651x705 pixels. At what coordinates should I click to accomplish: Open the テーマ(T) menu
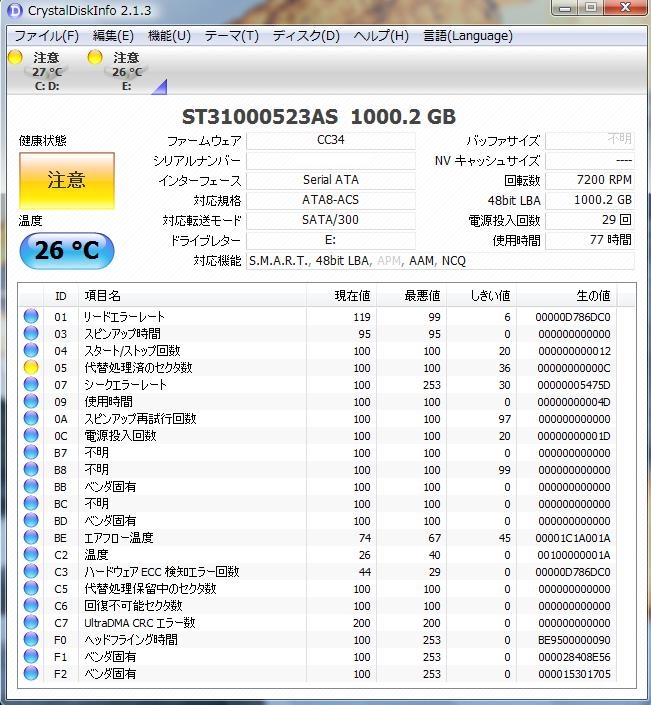click(x=232, y=36)
